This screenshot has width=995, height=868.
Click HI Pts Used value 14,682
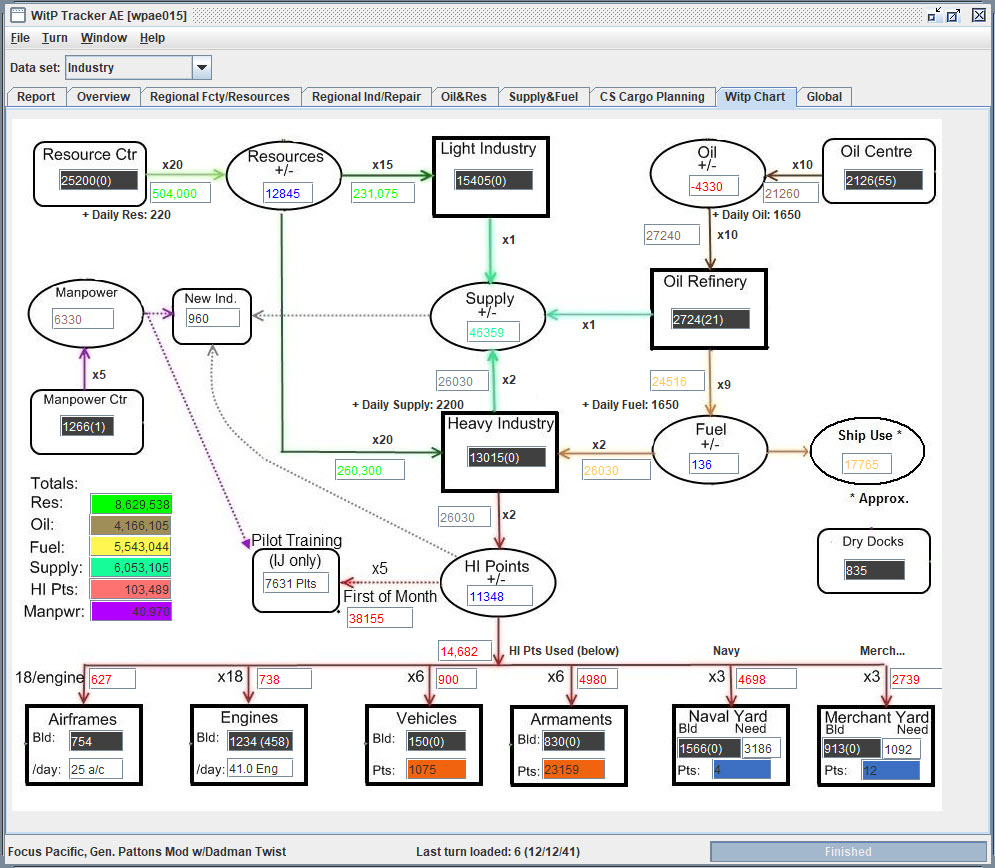[x=465, y=652]
